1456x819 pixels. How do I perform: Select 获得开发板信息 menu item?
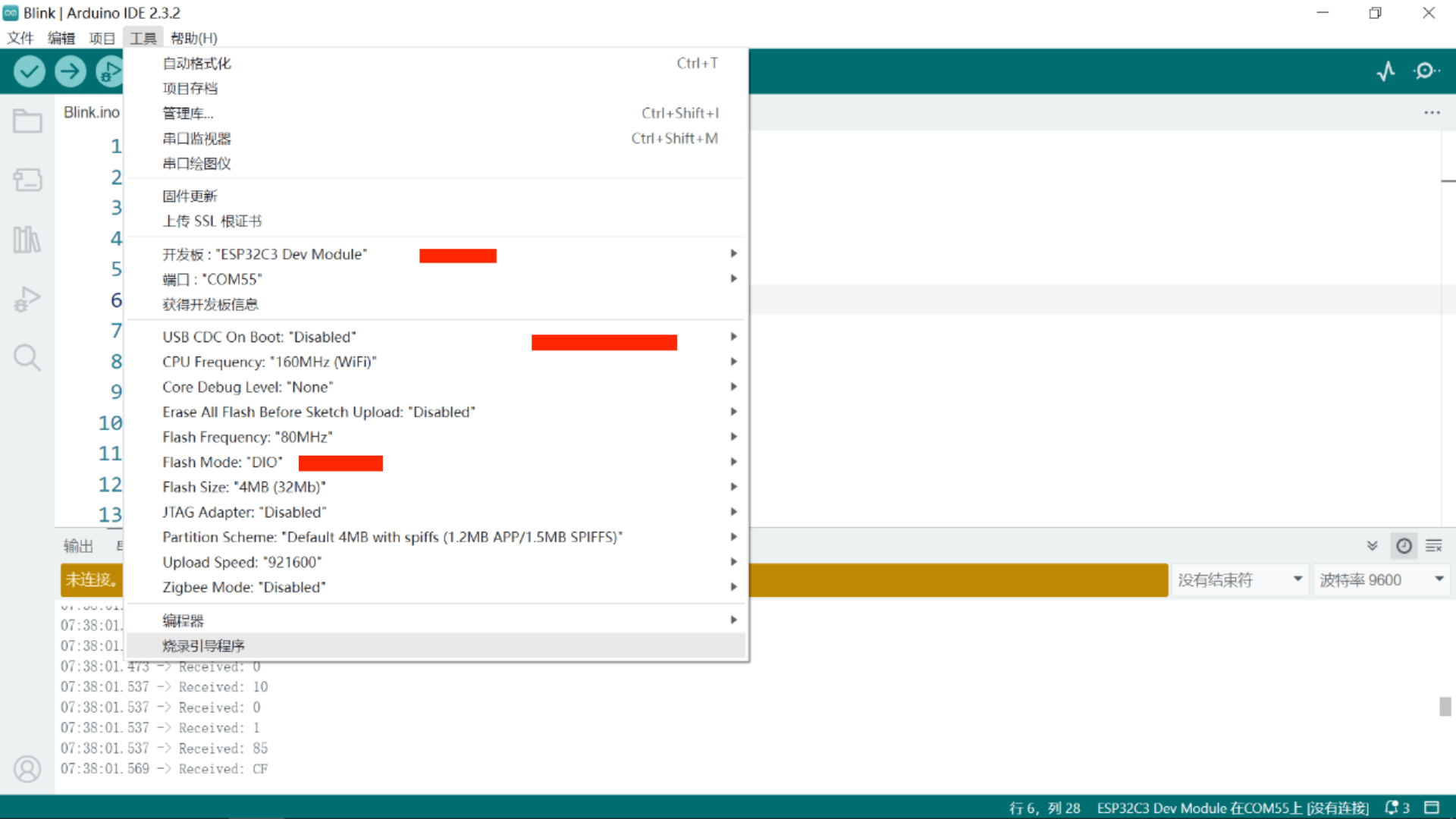tap(437, 304)
